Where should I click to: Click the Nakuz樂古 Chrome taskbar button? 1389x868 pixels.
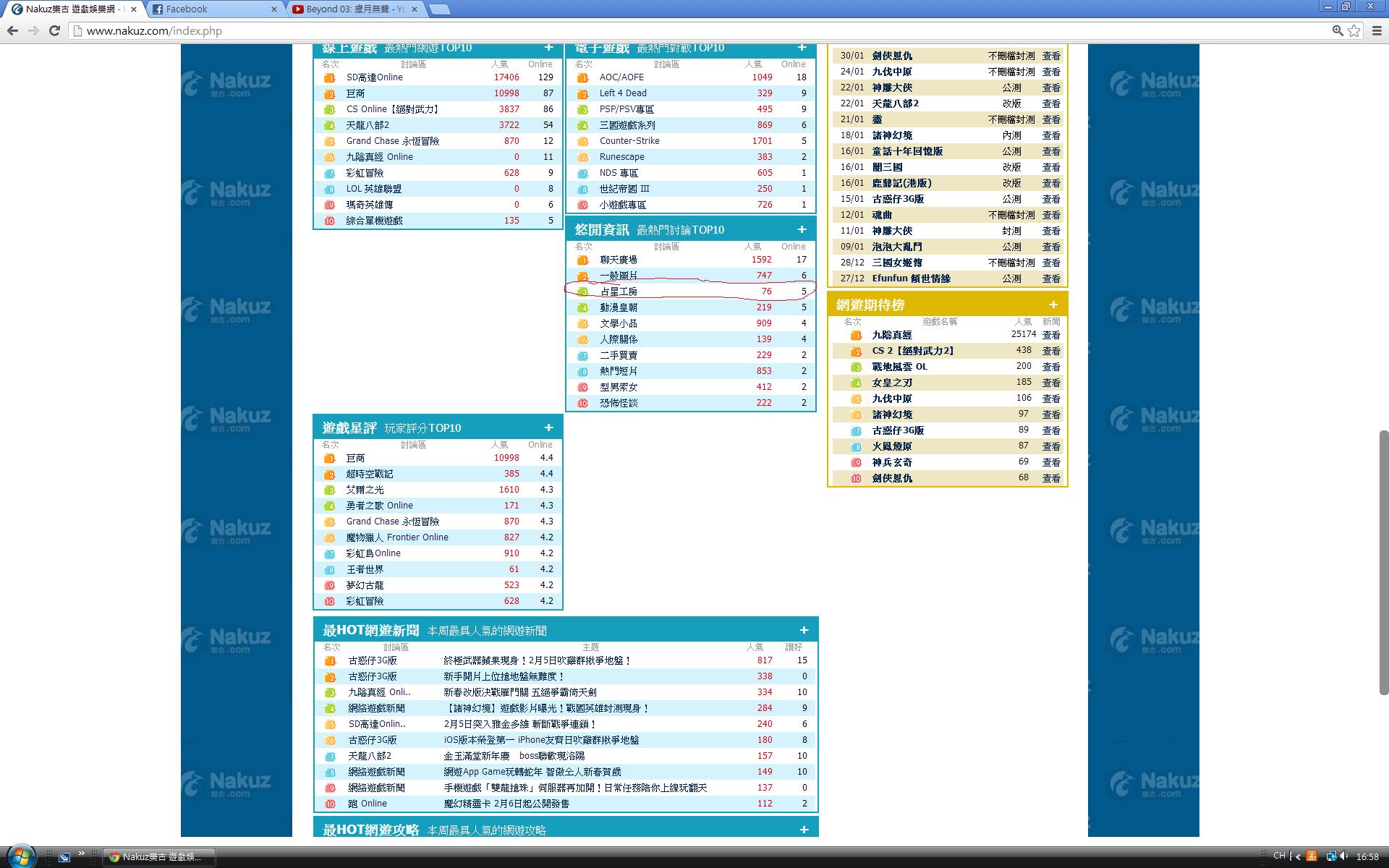159,856
